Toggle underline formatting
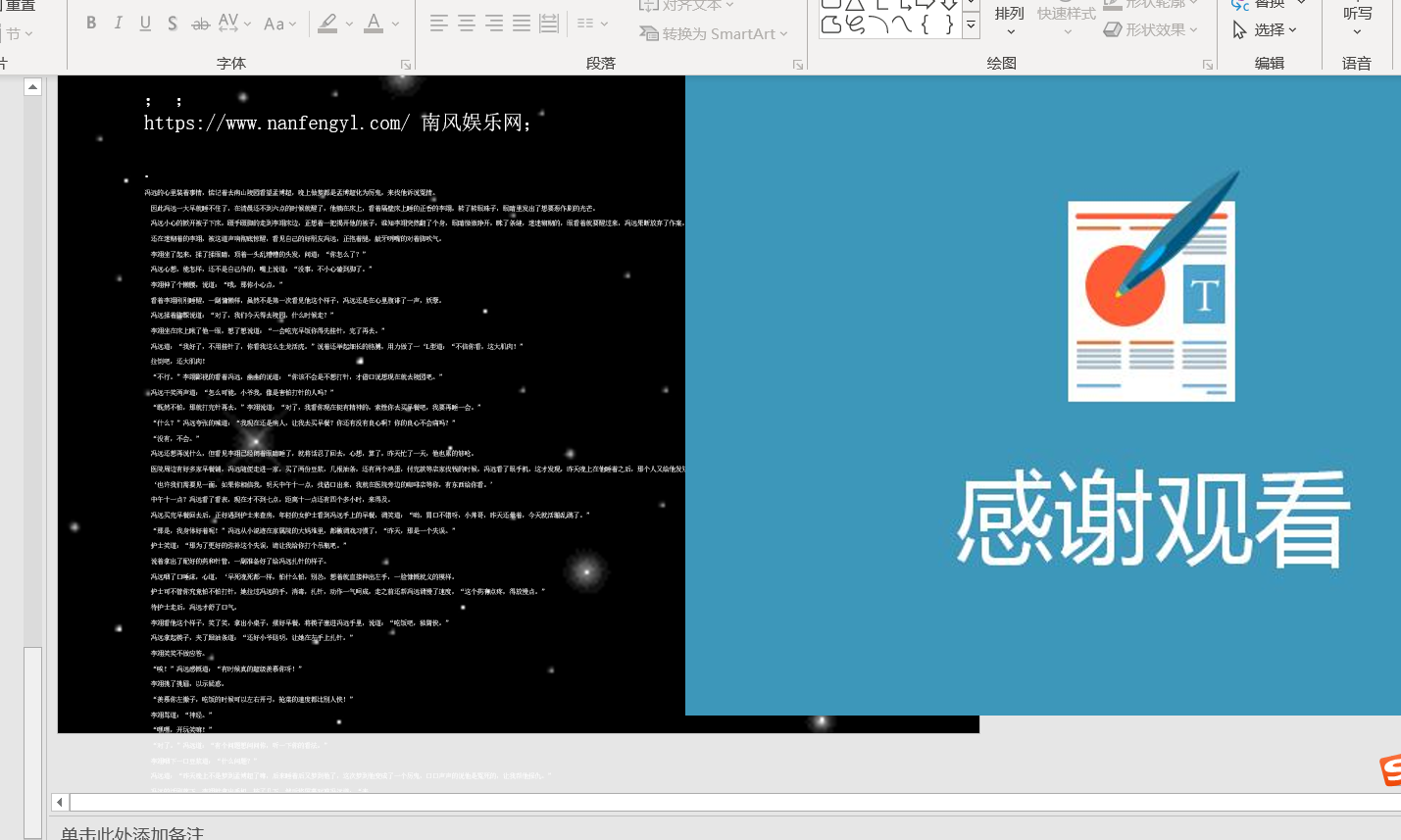The image size is (1401, 840). click(x=145, y=23)
